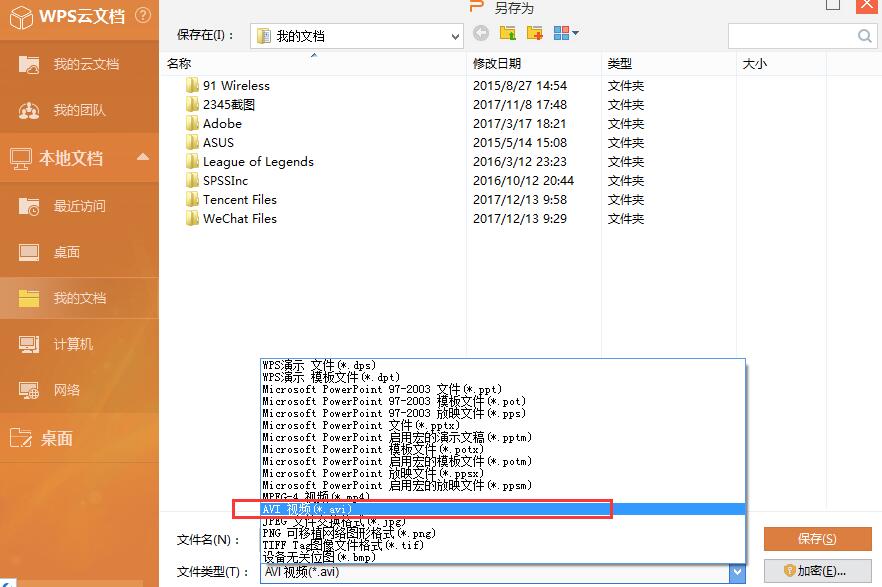This screenshot has width=882, height=587.
Task: Select the Tencent Files folder
Action: [x=240, y=200]
